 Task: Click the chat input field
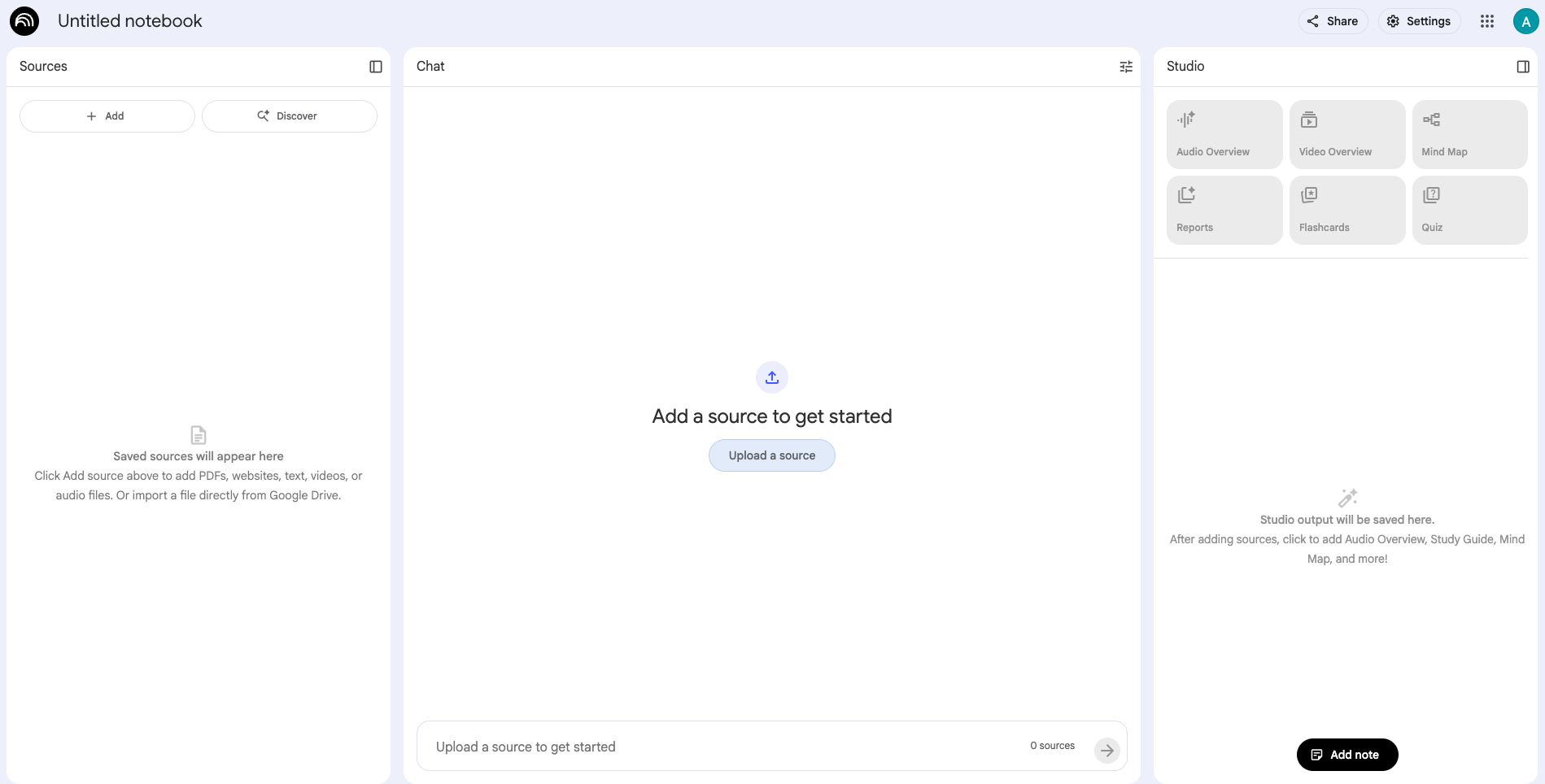(x=651, y=746)
